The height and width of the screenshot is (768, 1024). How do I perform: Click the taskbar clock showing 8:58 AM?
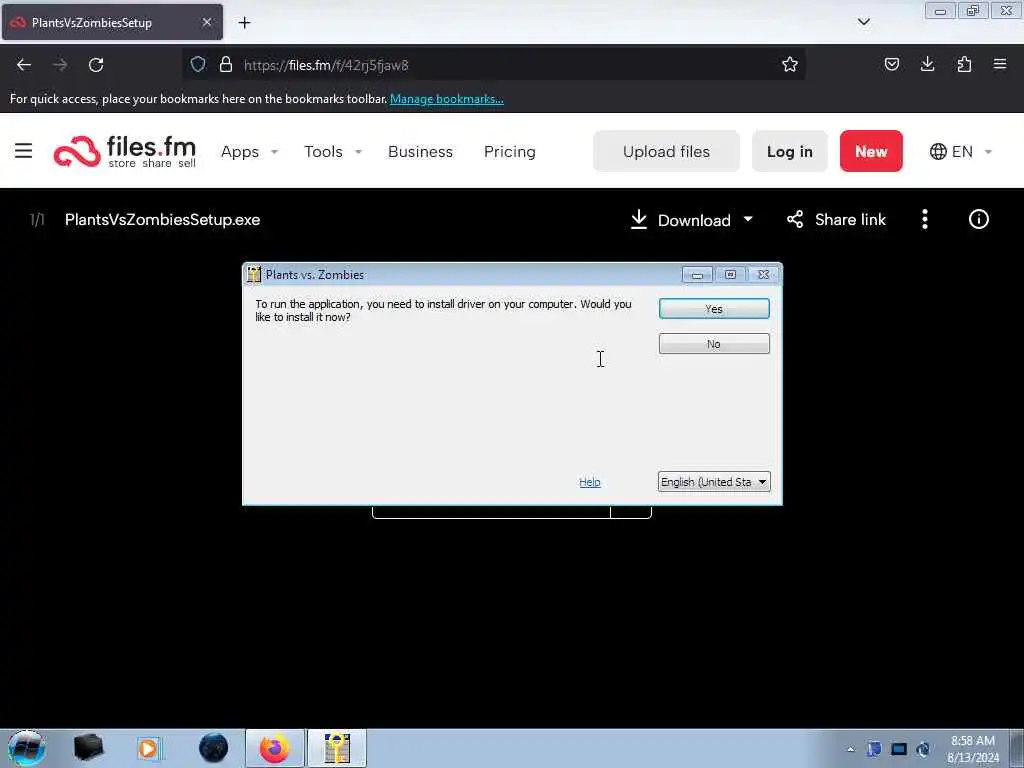point(973,749)
